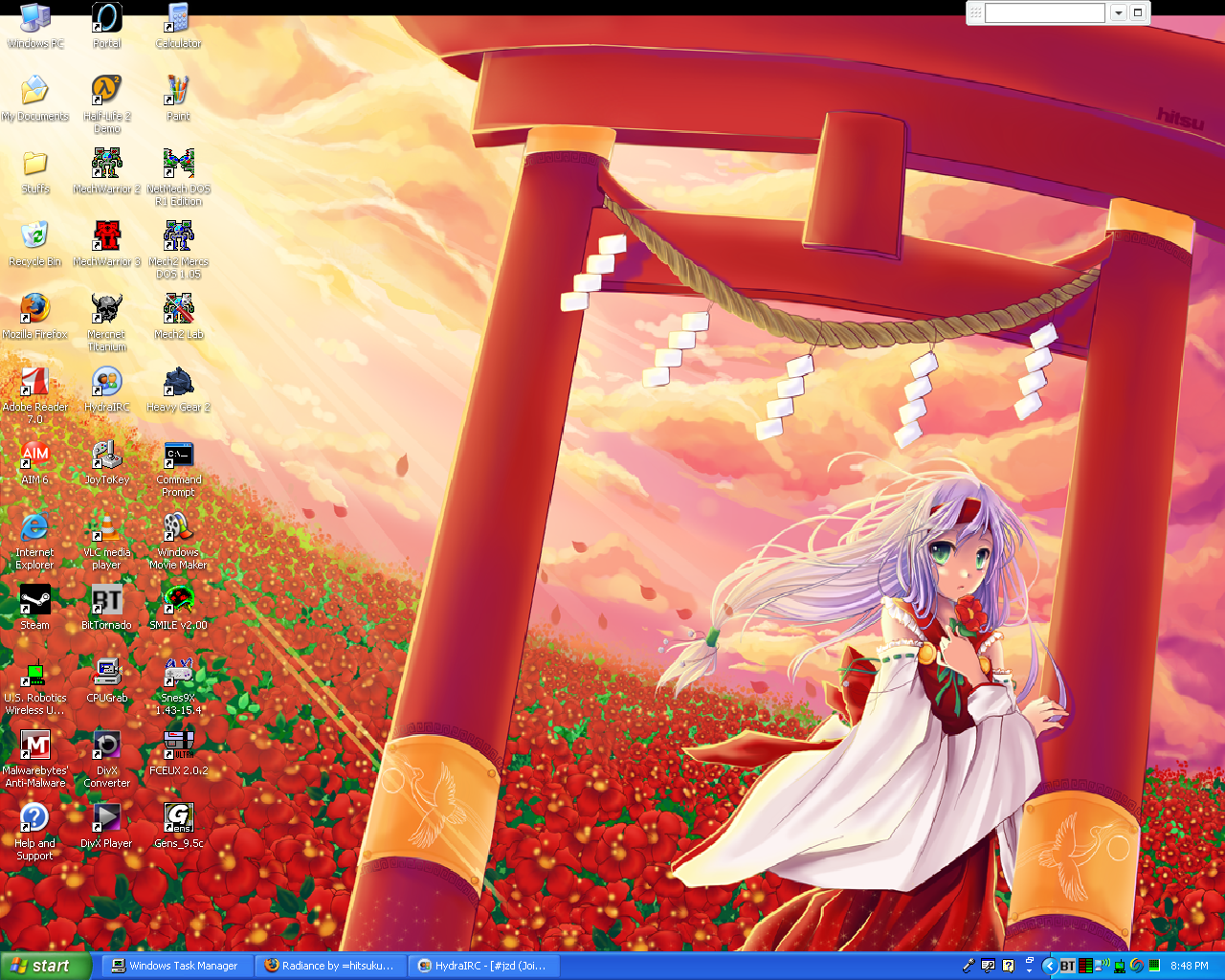Viewport: 1225px width, 980px height.
Task: Open the Portal game shortcut
Action: (107, 26)
